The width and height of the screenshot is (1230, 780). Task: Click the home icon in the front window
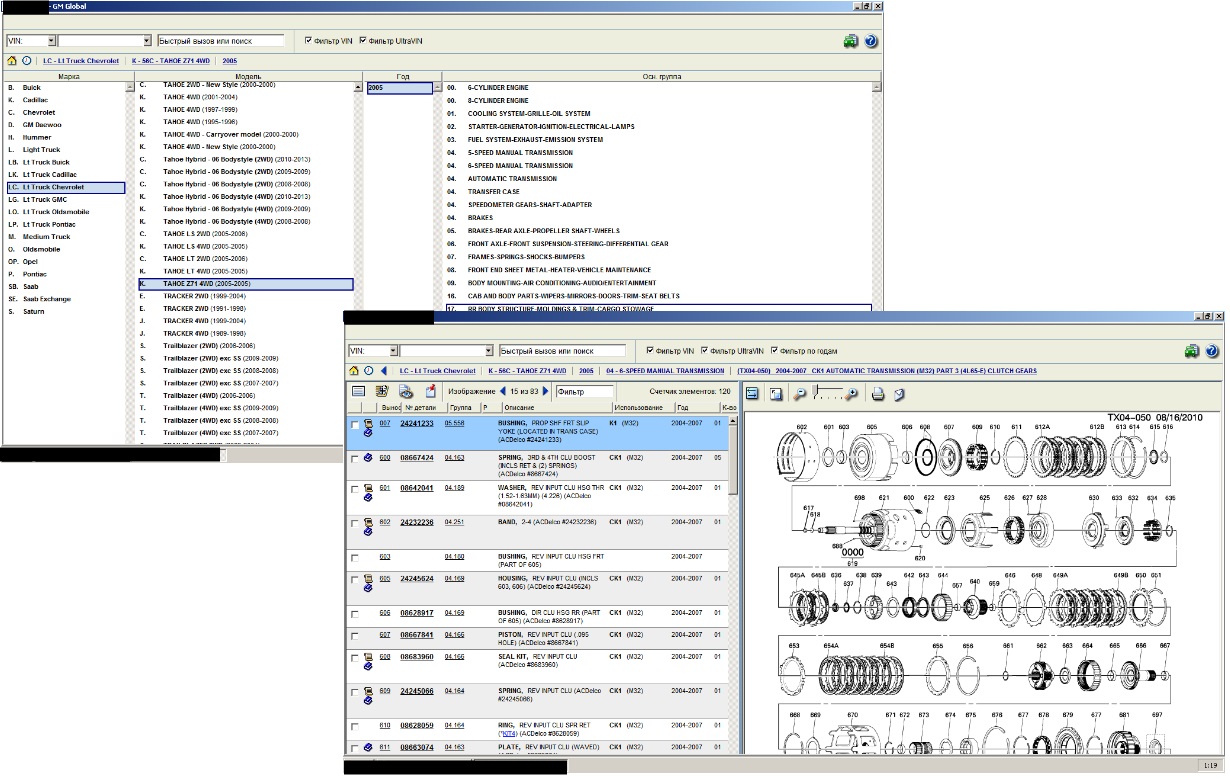click(354, 371)
